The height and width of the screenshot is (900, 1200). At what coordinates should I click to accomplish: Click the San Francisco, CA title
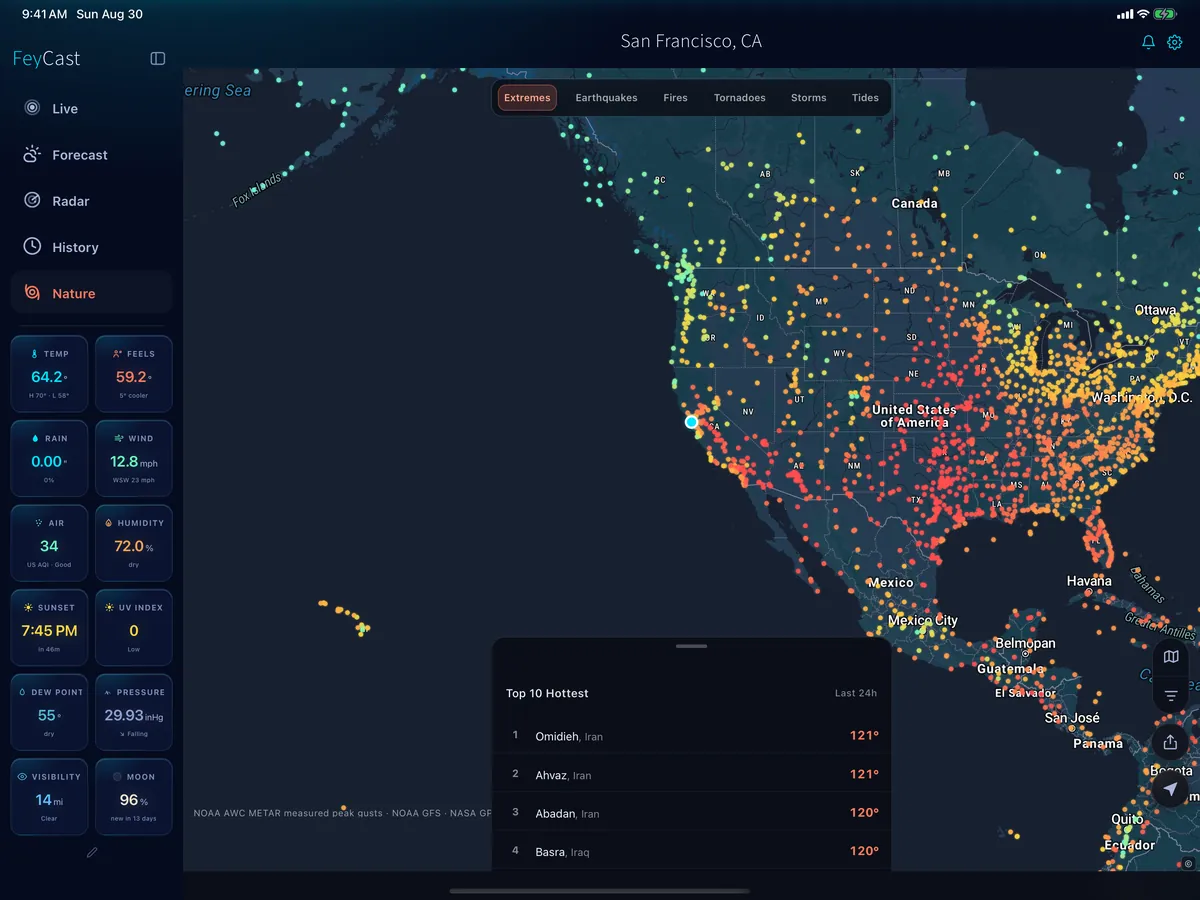tap(691, 42)
